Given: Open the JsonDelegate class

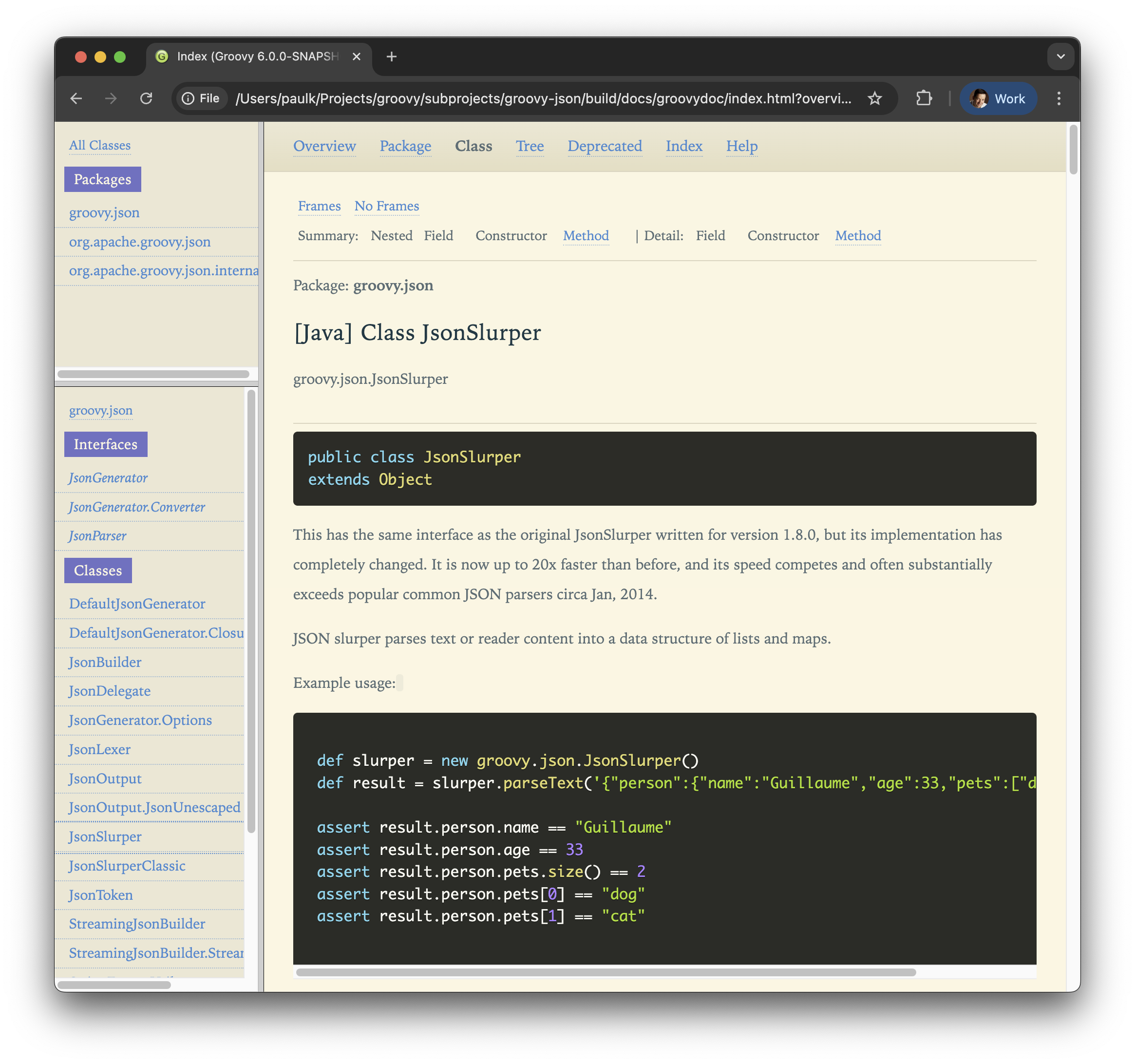Looking at the screenshot, I should point(110,691).
